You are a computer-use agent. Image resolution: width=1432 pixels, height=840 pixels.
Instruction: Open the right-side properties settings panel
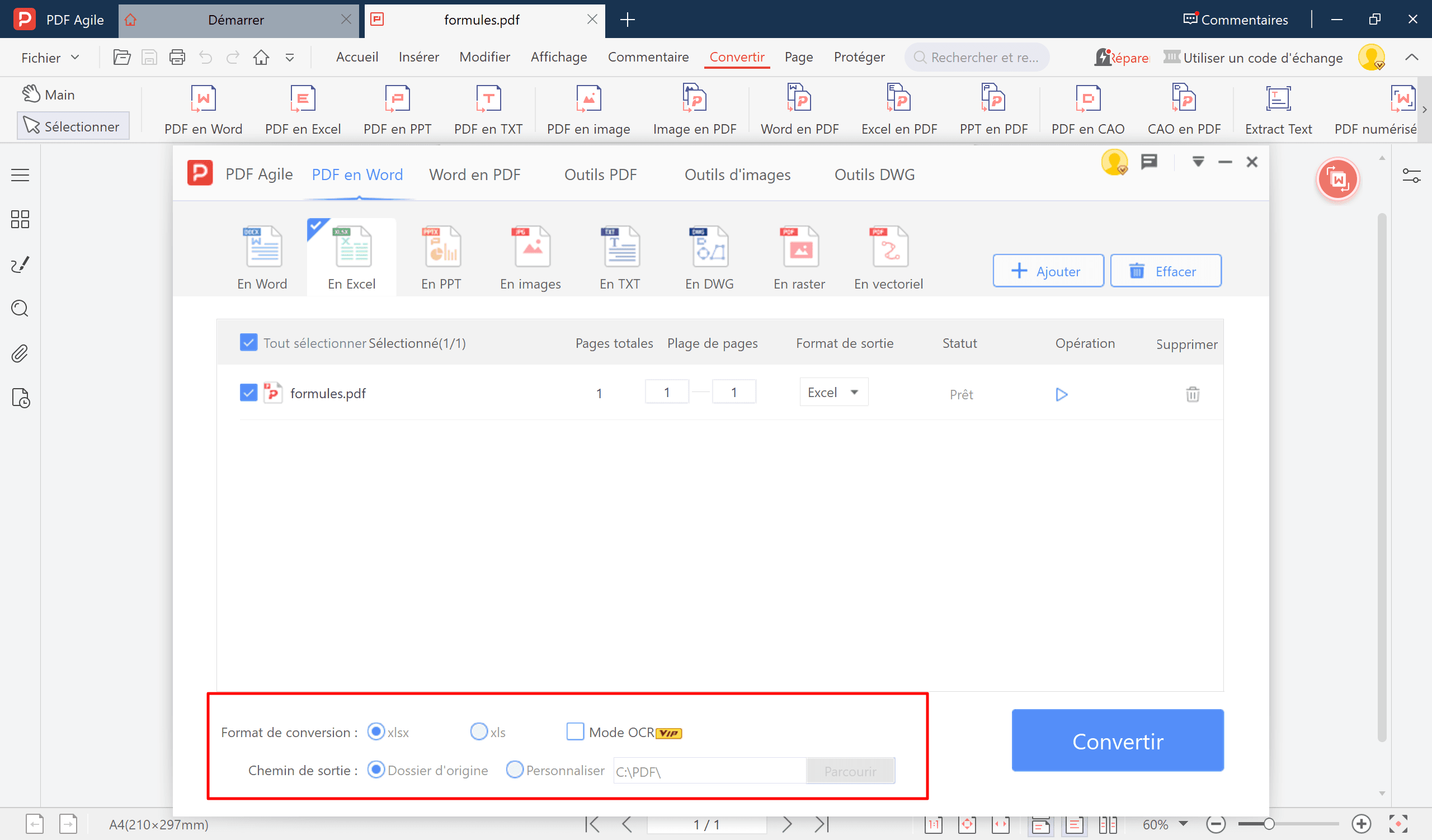(1411, 176)
